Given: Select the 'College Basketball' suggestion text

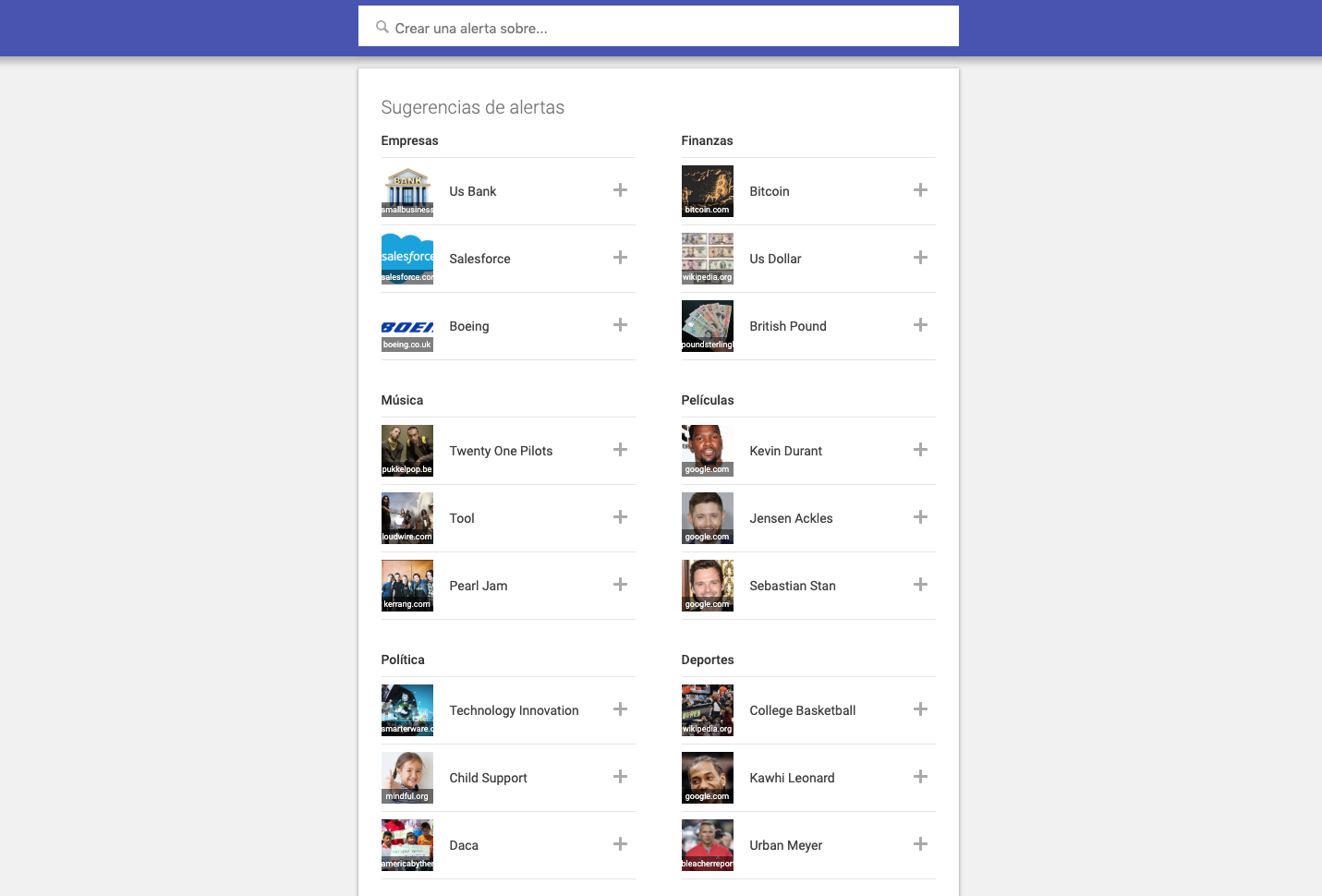Looking at the screenshot, I should pos(802,710).
